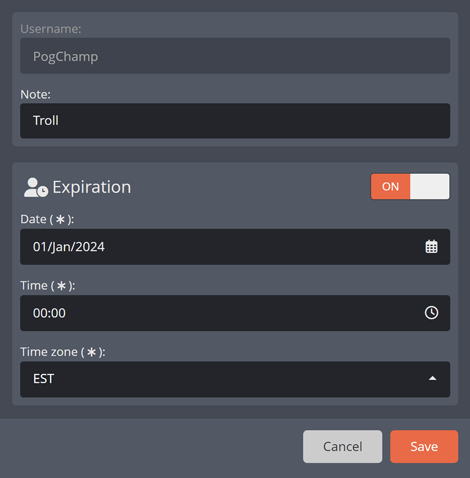The width and height of the screenshot is (470, 478).
Task: Click the Date required label
Action: [47, 219]
